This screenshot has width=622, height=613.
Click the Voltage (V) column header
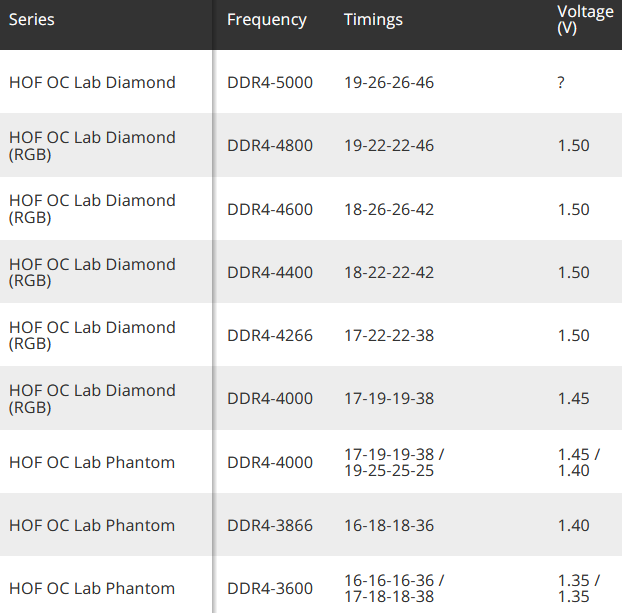coord(585,20)
